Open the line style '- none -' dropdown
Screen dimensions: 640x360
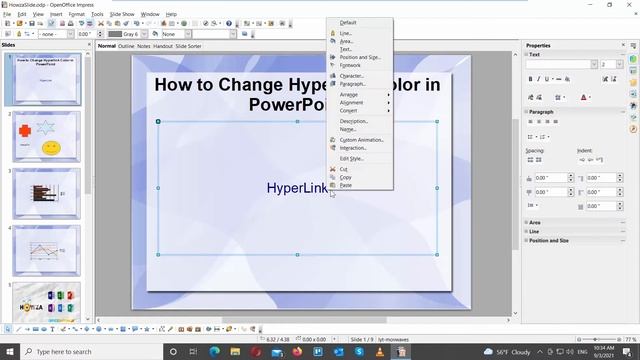70,34
